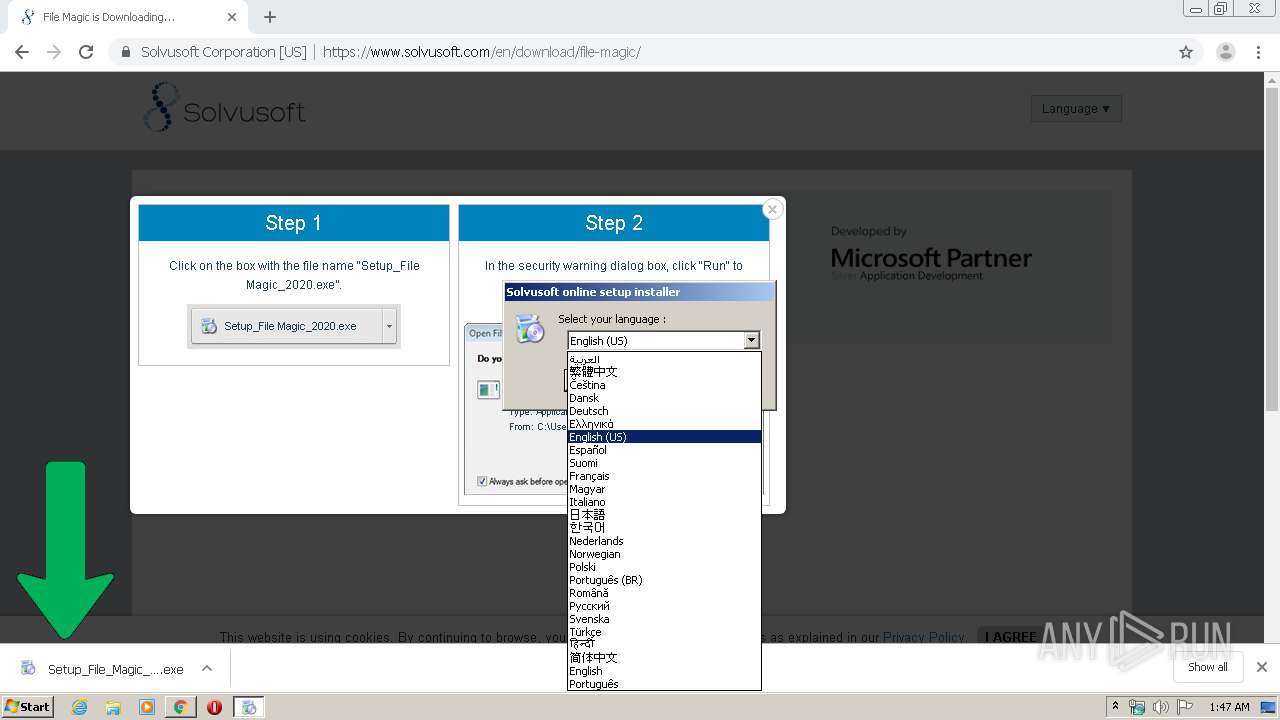
Task: Select Ελληνικά from the language list
Action: point(664,424)
